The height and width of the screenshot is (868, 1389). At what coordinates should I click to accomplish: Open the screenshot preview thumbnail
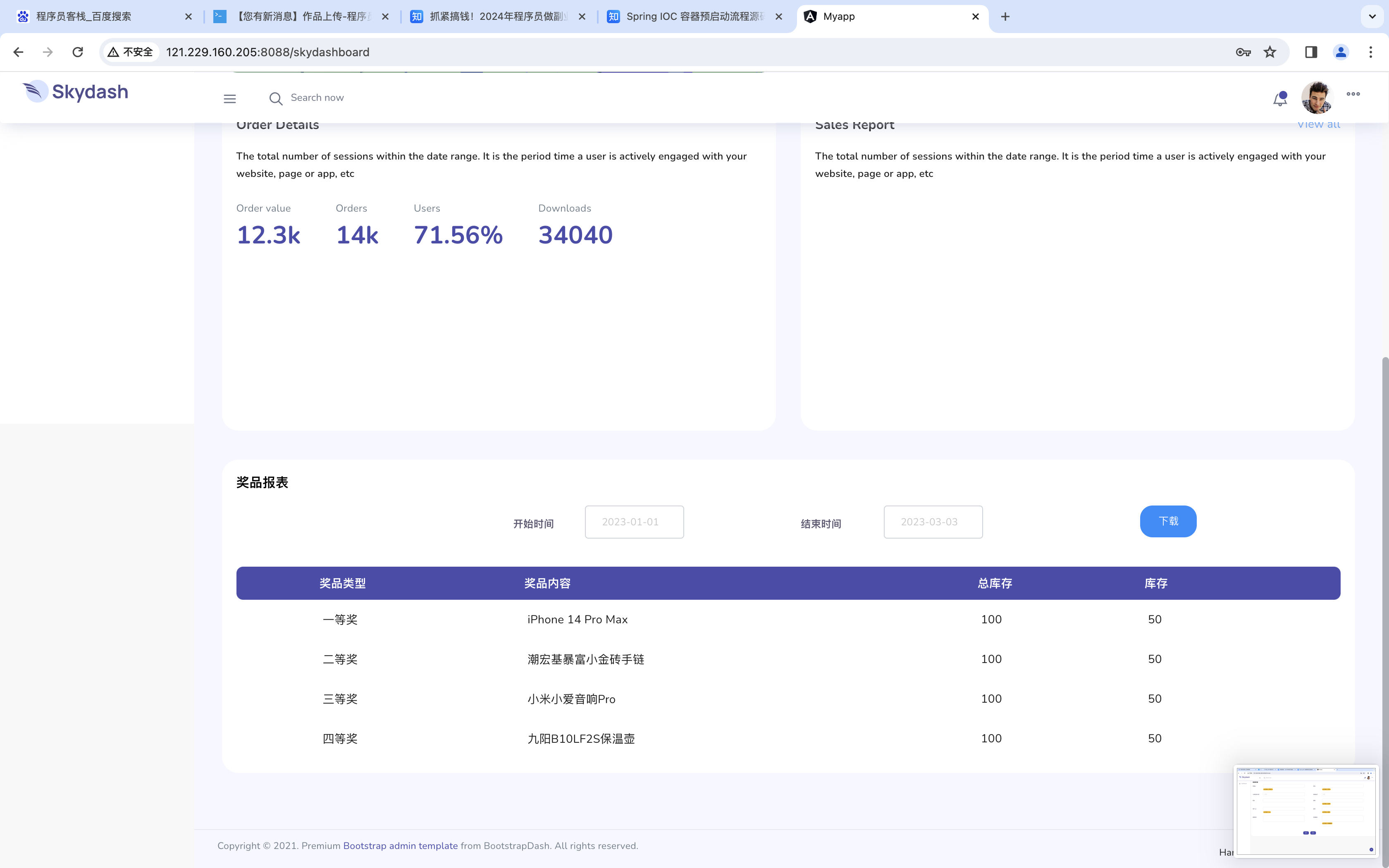(1306, 811)
